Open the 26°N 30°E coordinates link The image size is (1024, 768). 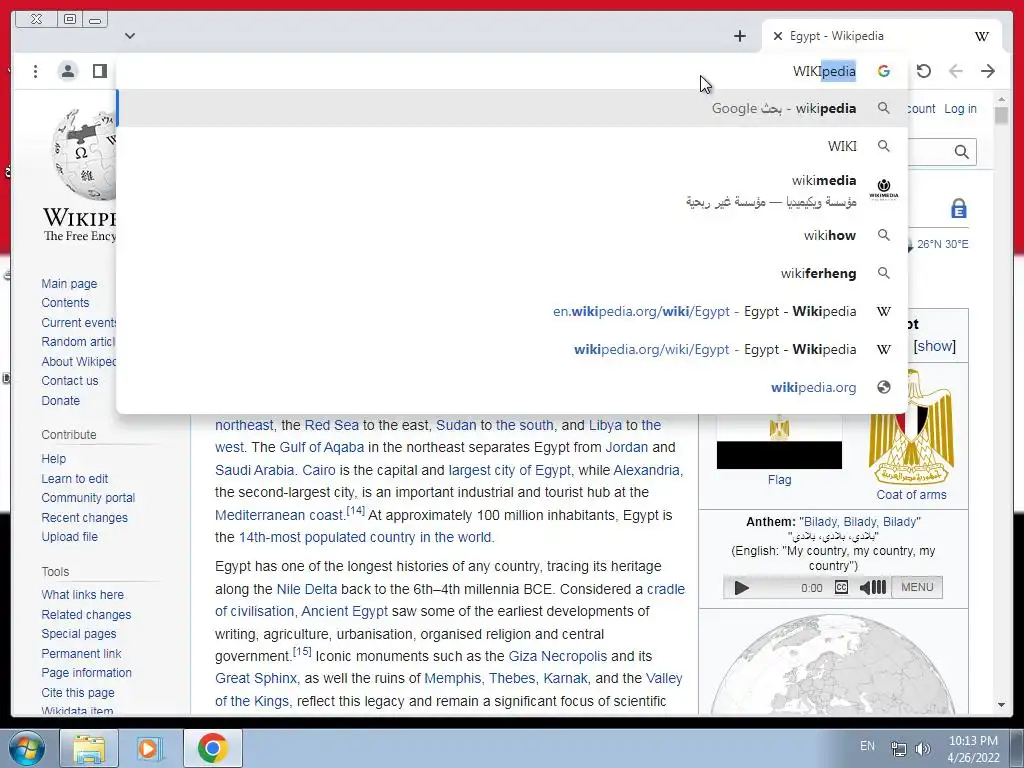pyautogui.click(x=942, y=244)
